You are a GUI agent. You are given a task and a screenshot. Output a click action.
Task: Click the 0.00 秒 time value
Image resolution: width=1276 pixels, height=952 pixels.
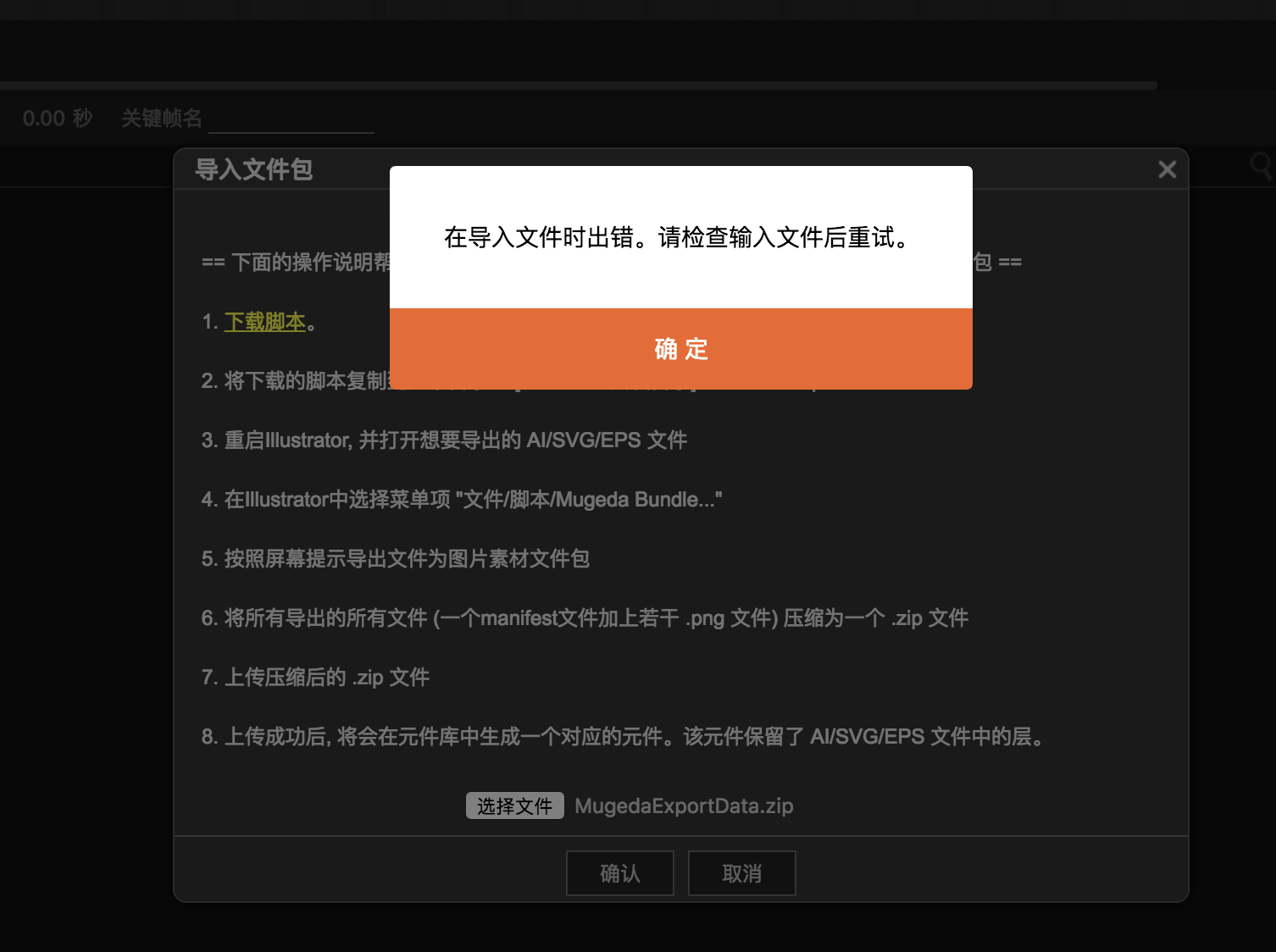tap(58, 119)
